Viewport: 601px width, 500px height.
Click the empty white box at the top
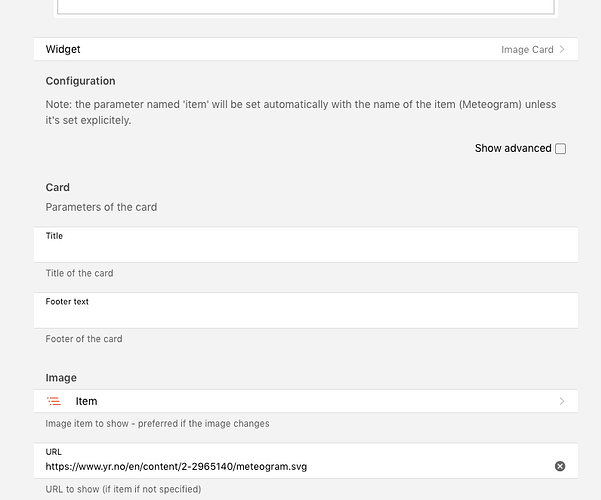pos(305,6)
